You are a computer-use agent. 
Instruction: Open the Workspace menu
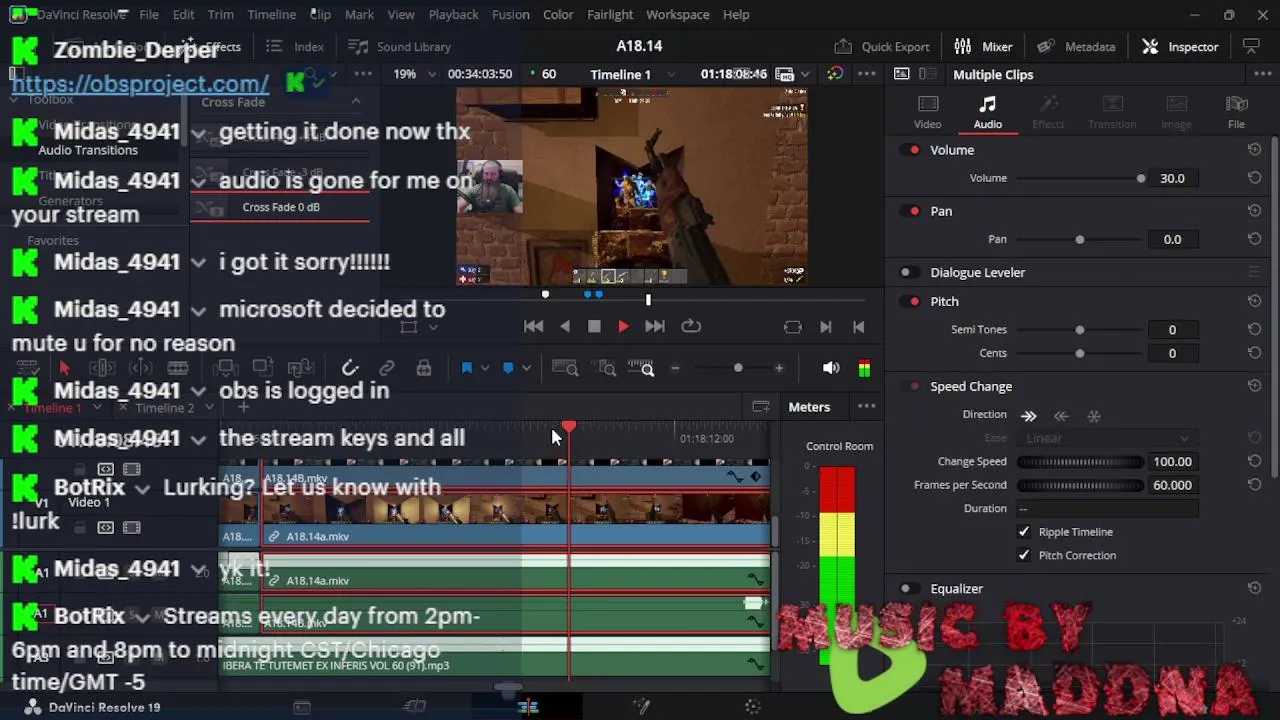point(677,14)
